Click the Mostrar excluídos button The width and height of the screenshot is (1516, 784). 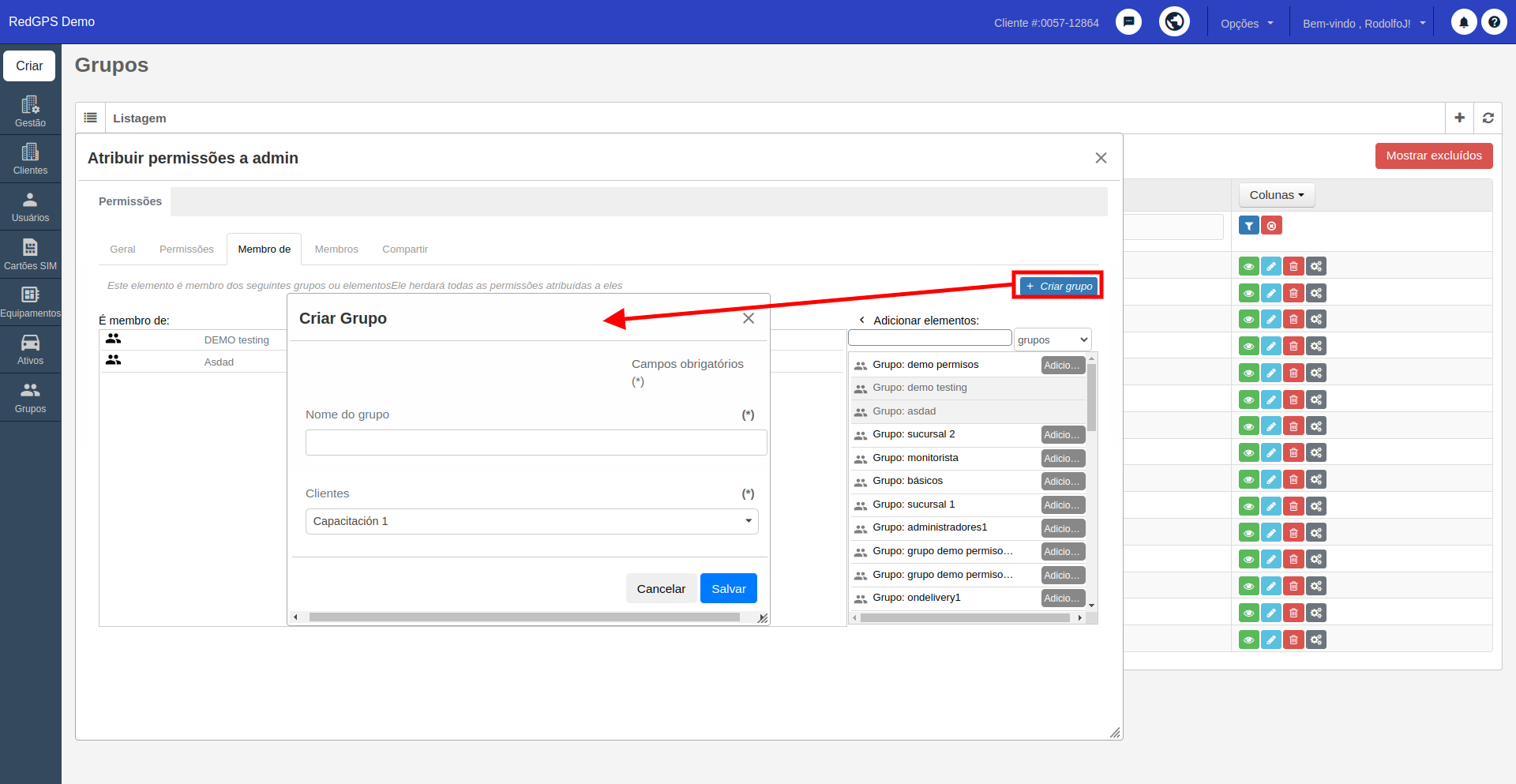point(1434,156)
